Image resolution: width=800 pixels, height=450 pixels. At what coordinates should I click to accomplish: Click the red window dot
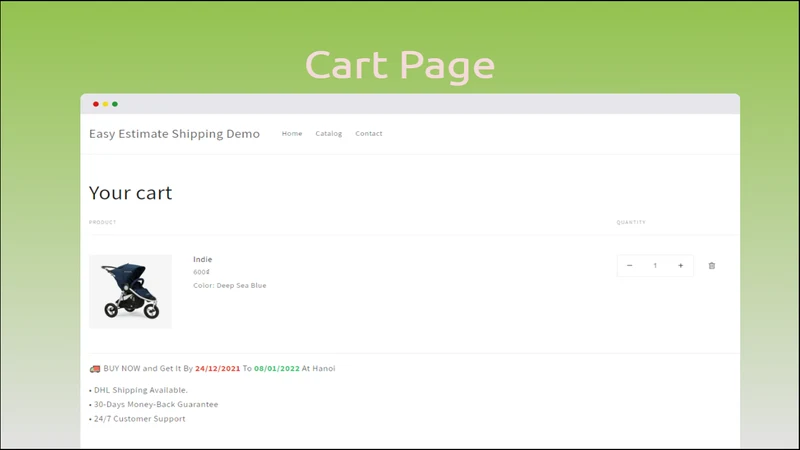[95, 104]
